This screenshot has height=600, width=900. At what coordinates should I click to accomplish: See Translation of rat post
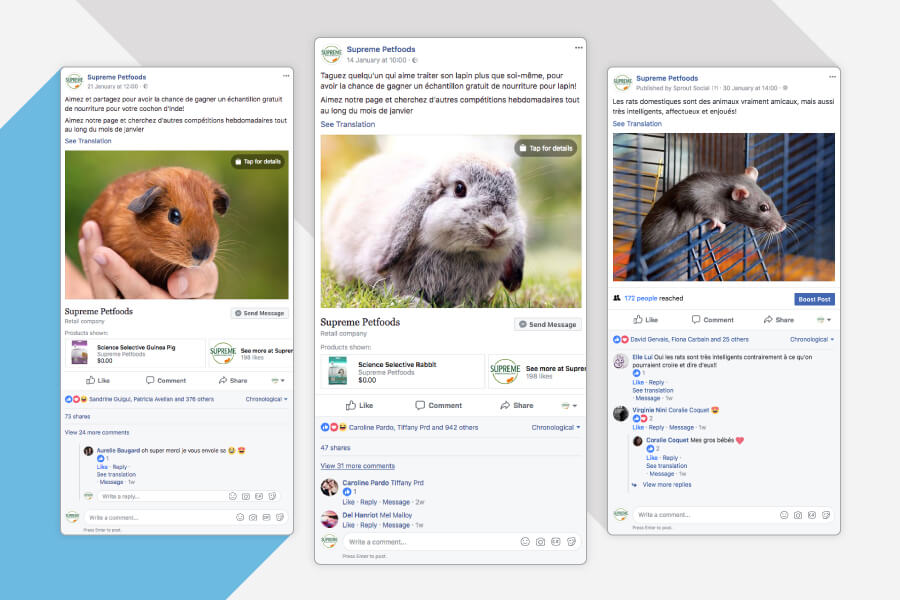pos(637,123)
